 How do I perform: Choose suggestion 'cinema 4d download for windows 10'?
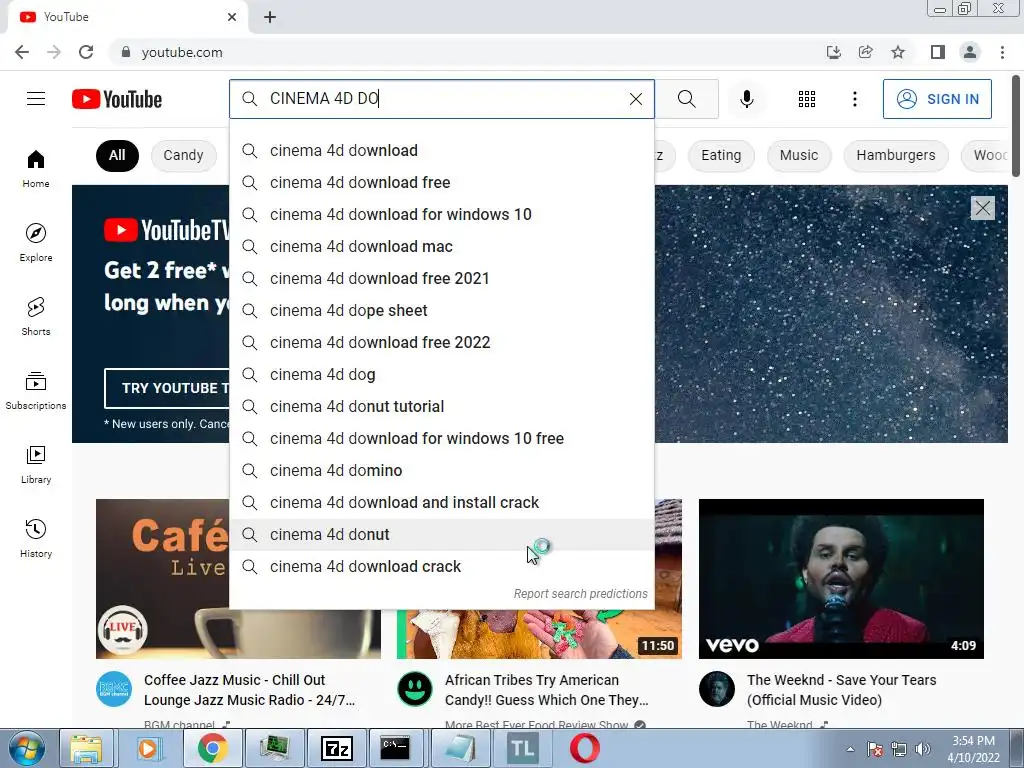[442, 214]
